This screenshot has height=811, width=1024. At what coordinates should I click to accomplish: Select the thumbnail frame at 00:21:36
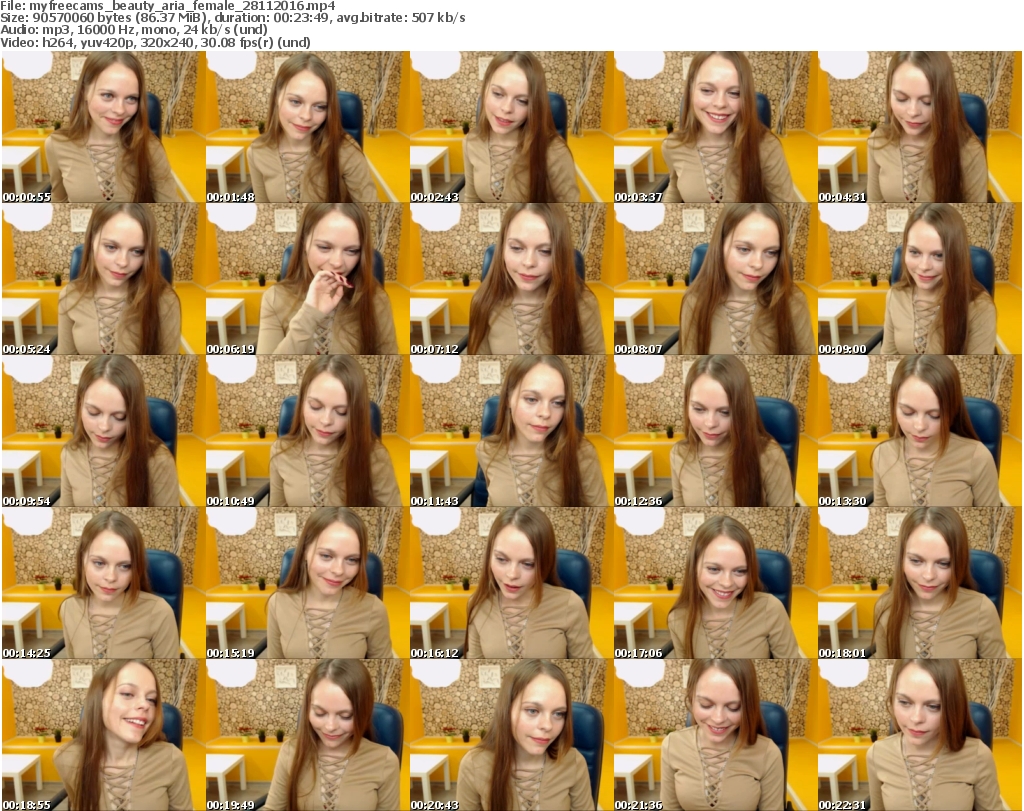715,735
